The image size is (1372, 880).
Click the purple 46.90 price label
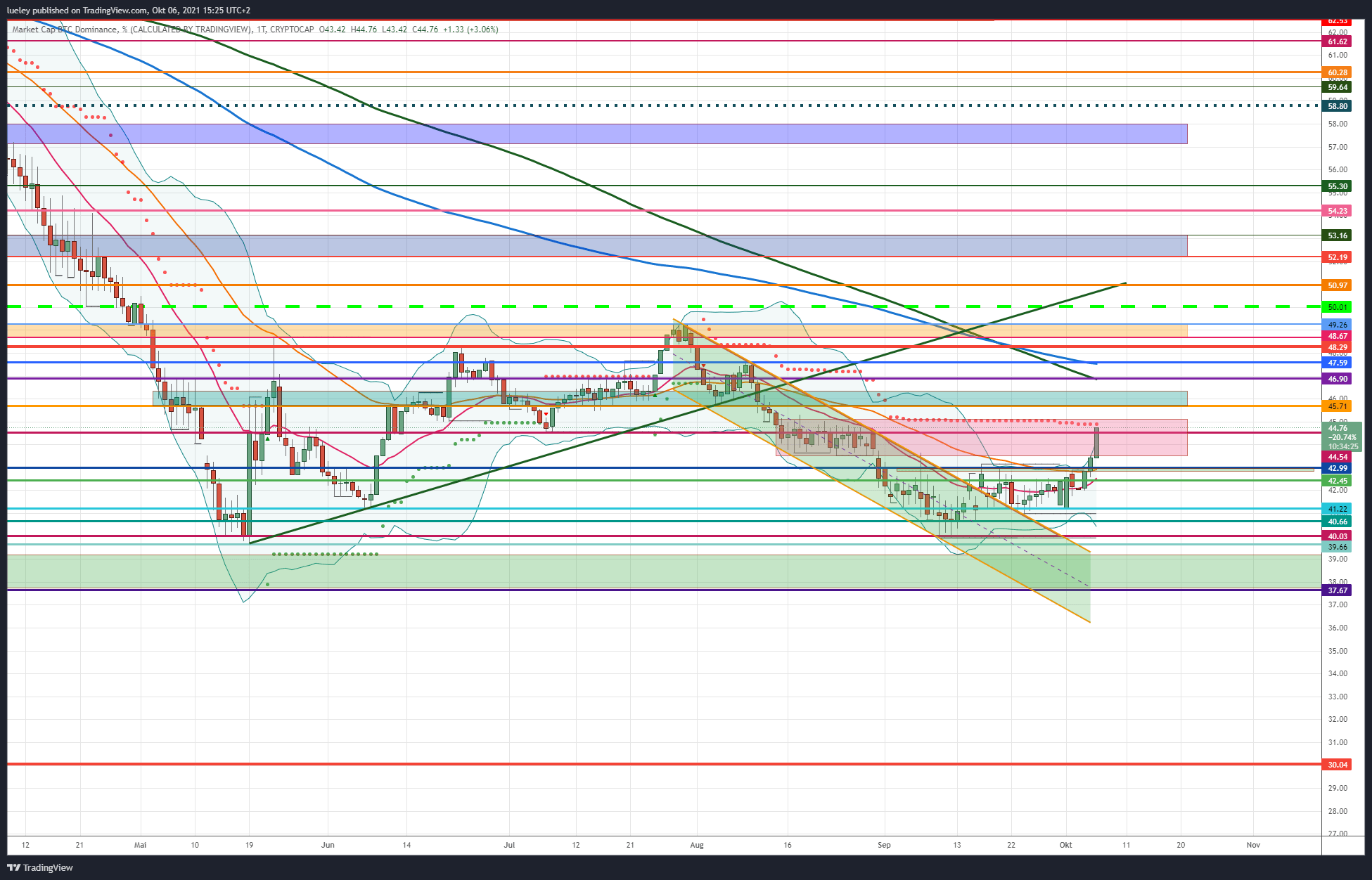pos(1337,379)
